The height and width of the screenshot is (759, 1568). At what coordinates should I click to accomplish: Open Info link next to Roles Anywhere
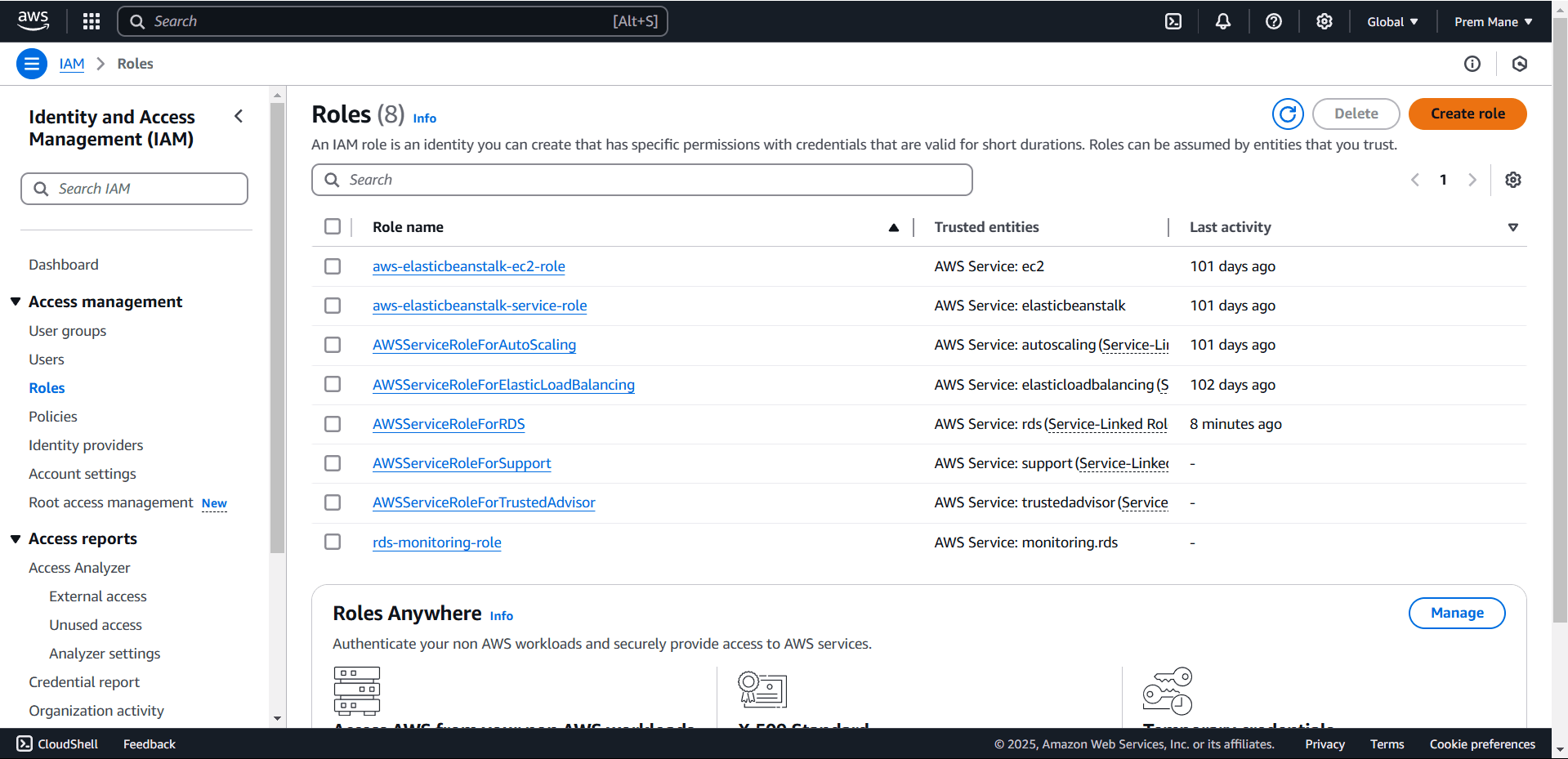(x=502, y=616)
